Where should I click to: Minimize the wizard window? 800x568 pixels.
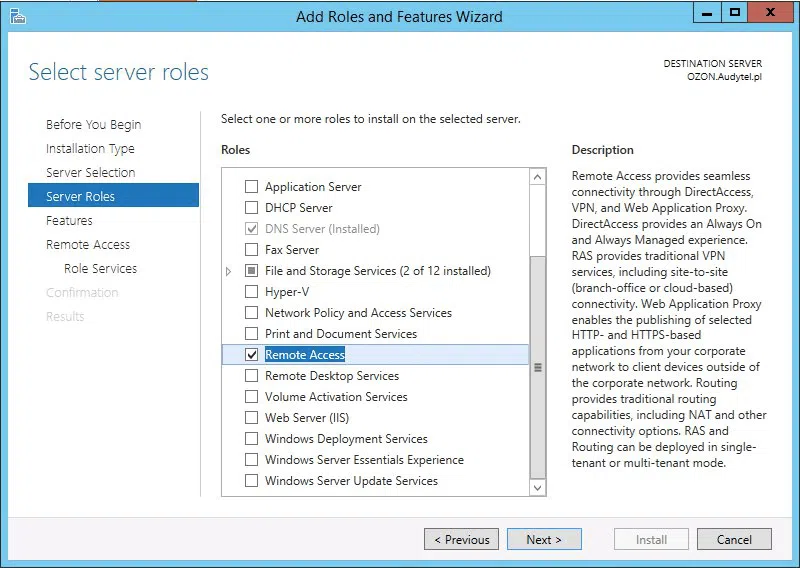tap(709, 13)
